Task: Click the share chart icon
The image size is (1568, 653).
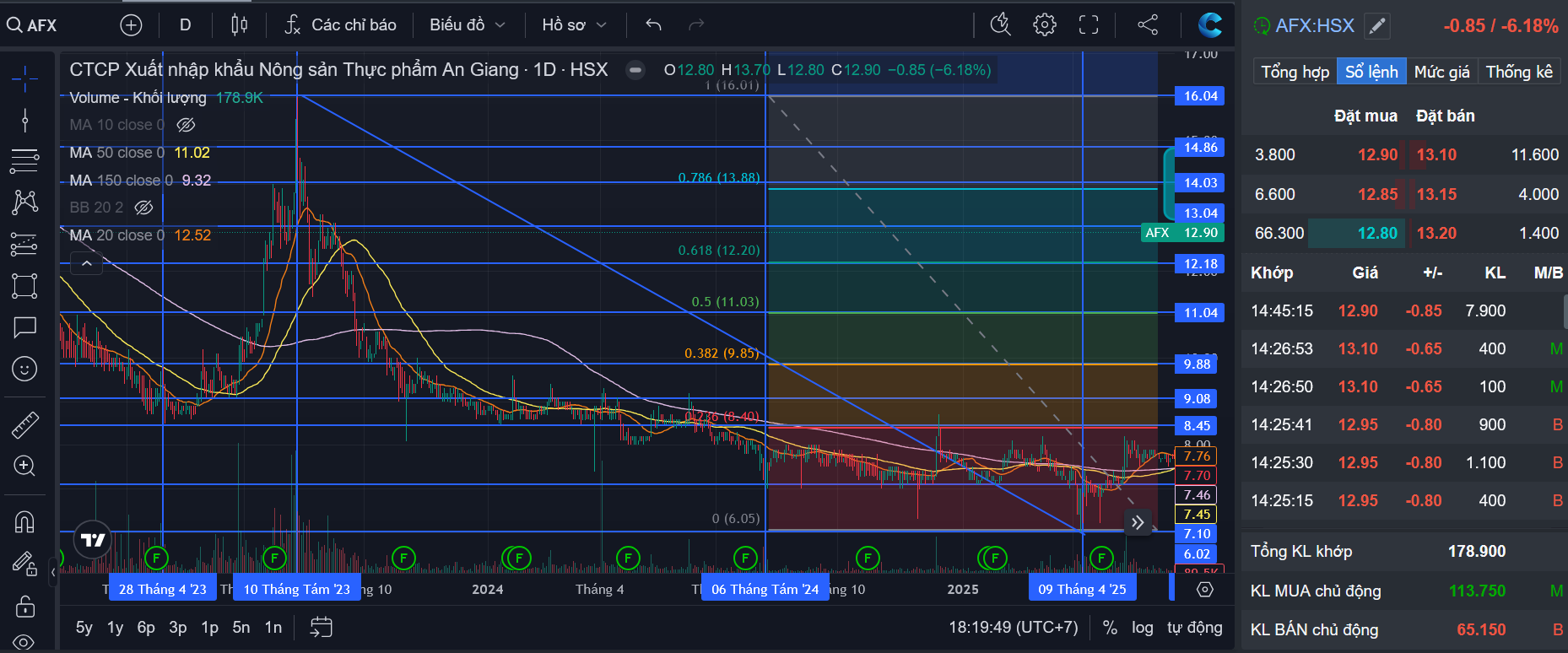Action: [x=1148, y=25]
